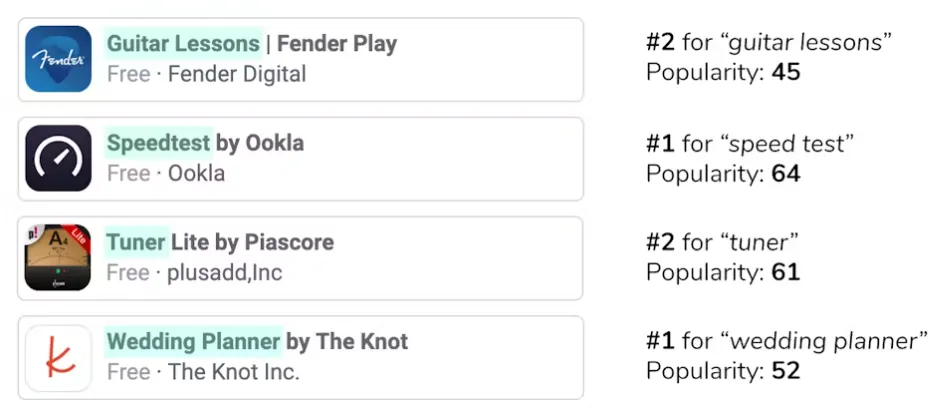Click the Popularity: 61 text
The height and width of the screenshot is (414, 946).
[x=723, y=272]
